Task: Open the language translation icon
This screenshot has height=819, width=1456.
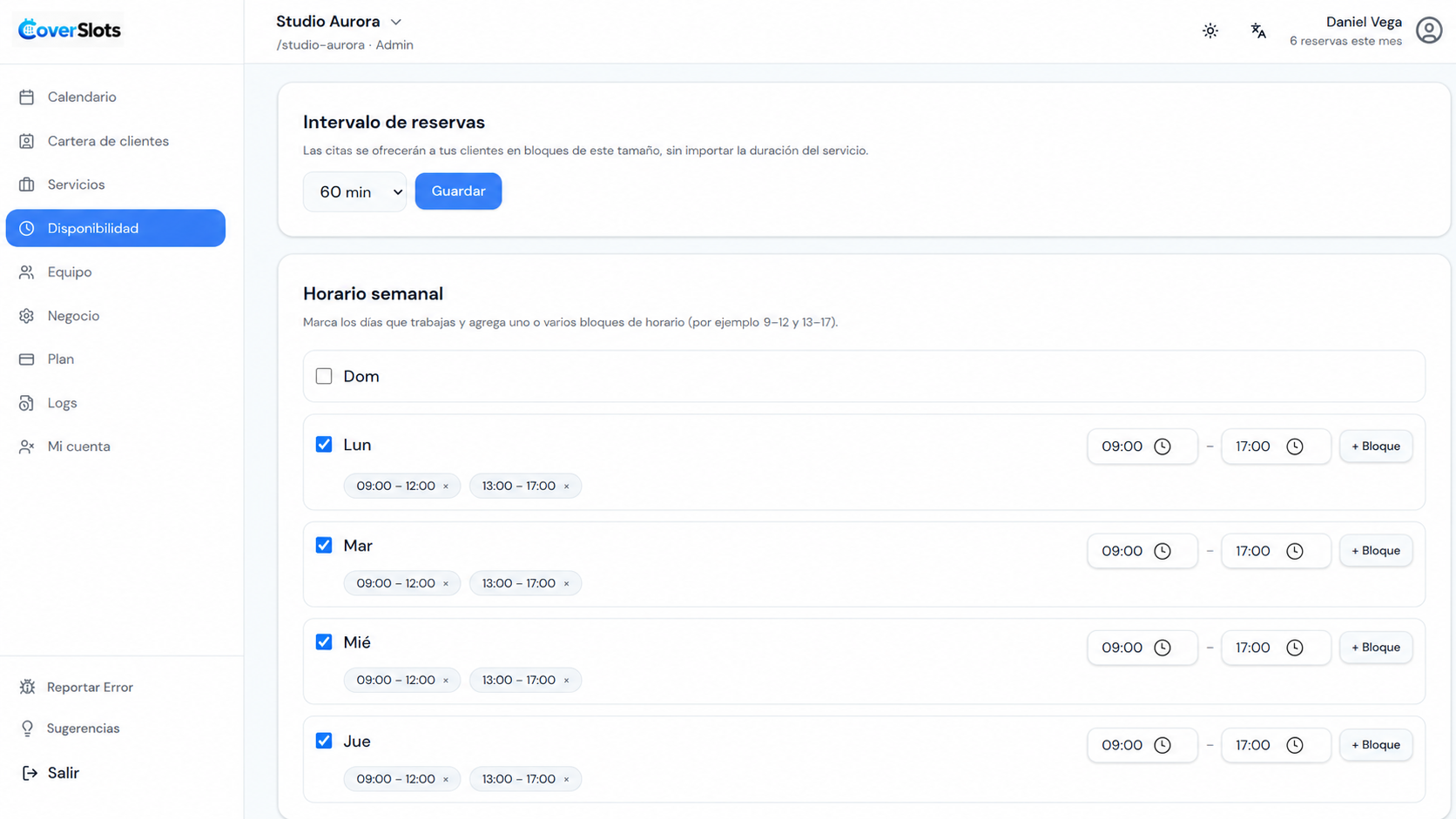Action: (1258, 30)
